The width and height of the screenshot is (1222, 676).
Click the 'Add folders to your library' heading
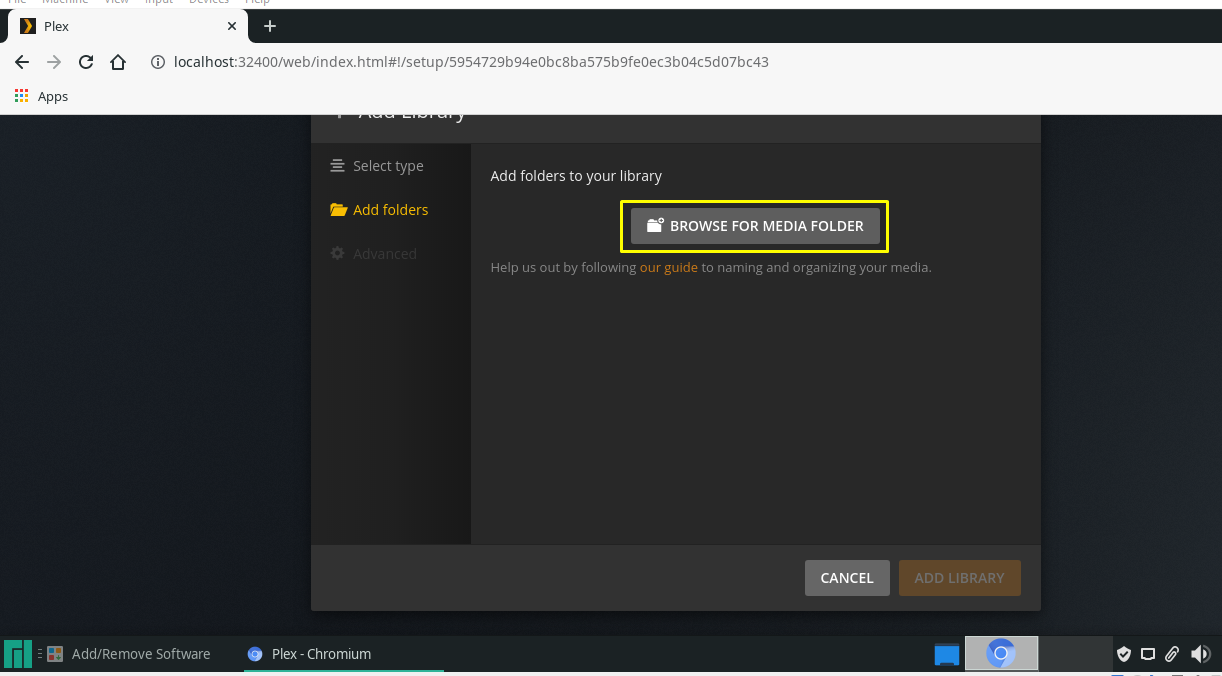click(x=576, y=176)
